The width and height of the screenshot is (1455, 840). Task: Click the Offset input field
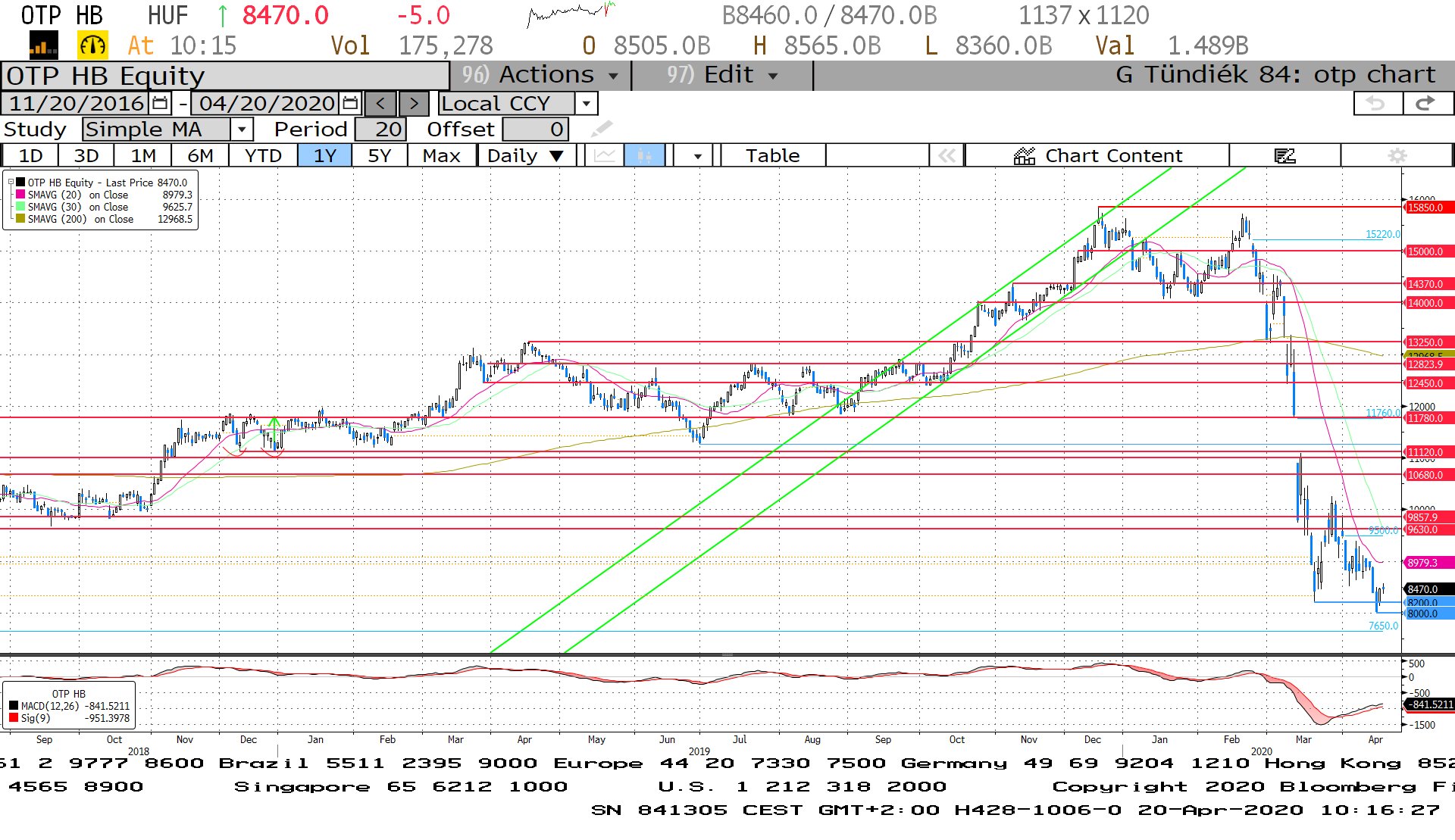(536, 129)
